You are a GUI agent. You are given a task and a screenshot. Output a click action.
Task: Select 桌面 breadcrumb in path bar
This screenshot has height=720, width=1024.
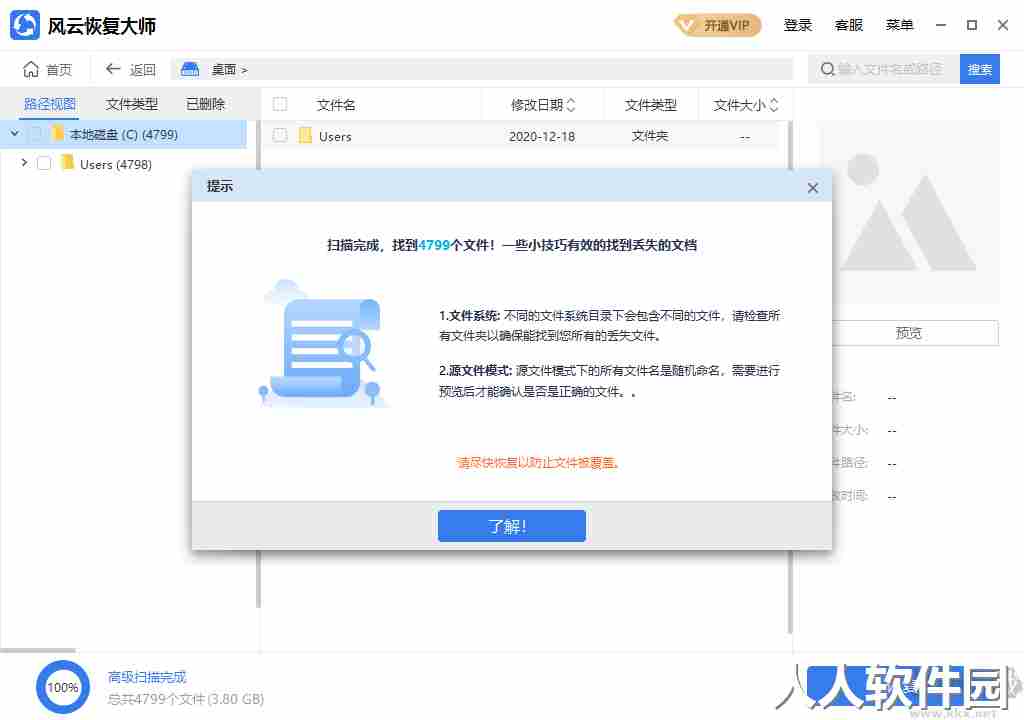(x=223, y=69)
